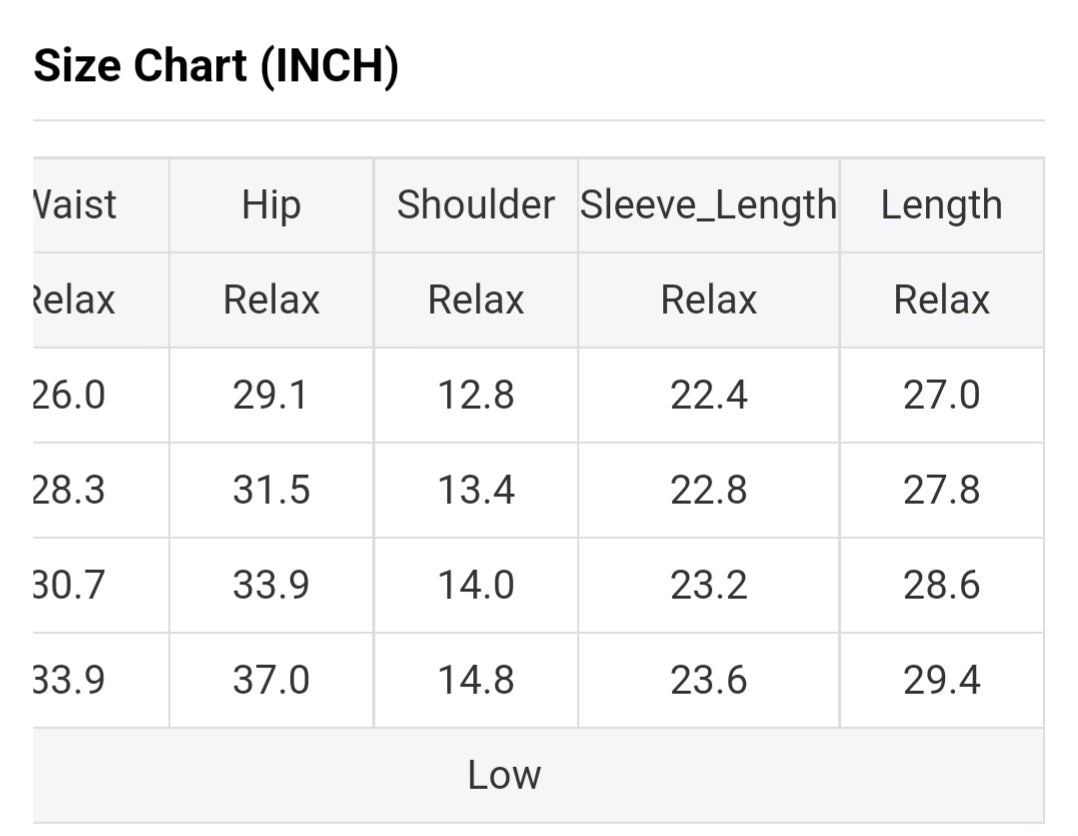Select the 28.6 length cell
This screenshot has height=836, width=1078.
tap(941, 586)
